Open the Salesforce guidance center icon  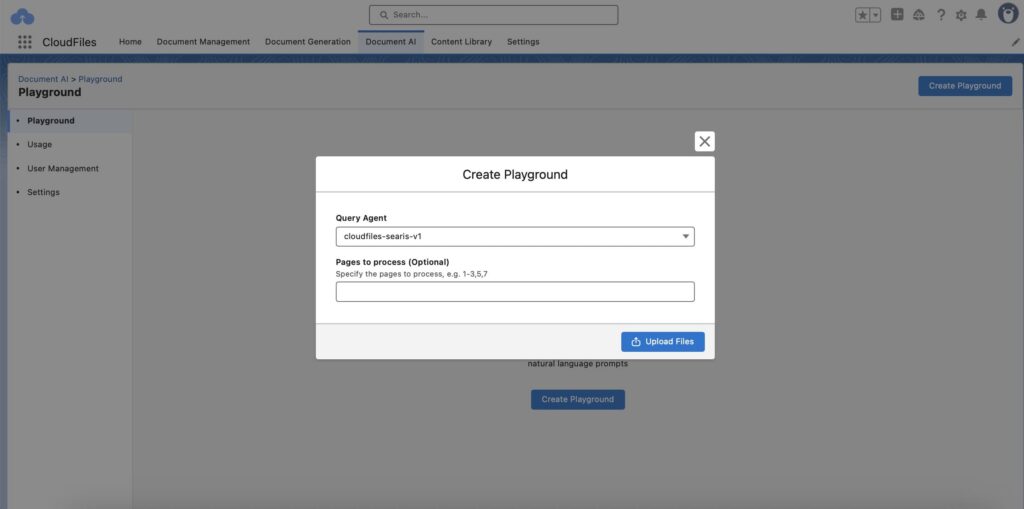point(919,15)
